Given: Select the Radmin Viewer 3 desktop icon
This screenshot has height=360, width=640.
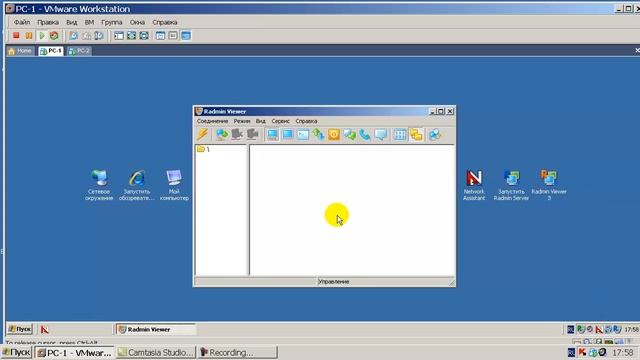Looking at the screenshot, I should coord(549,185).
